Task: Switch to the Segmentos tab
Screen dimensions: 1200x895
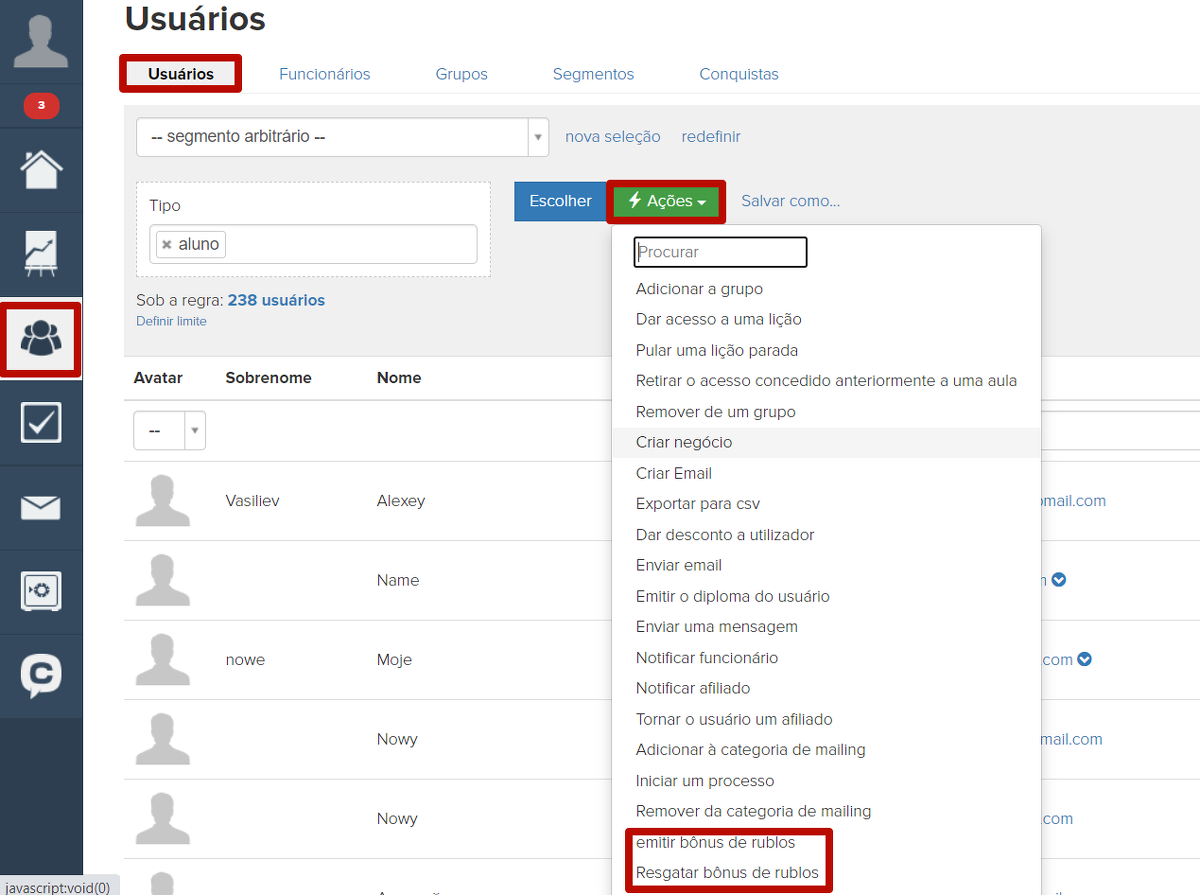Action: pos(593,74)
